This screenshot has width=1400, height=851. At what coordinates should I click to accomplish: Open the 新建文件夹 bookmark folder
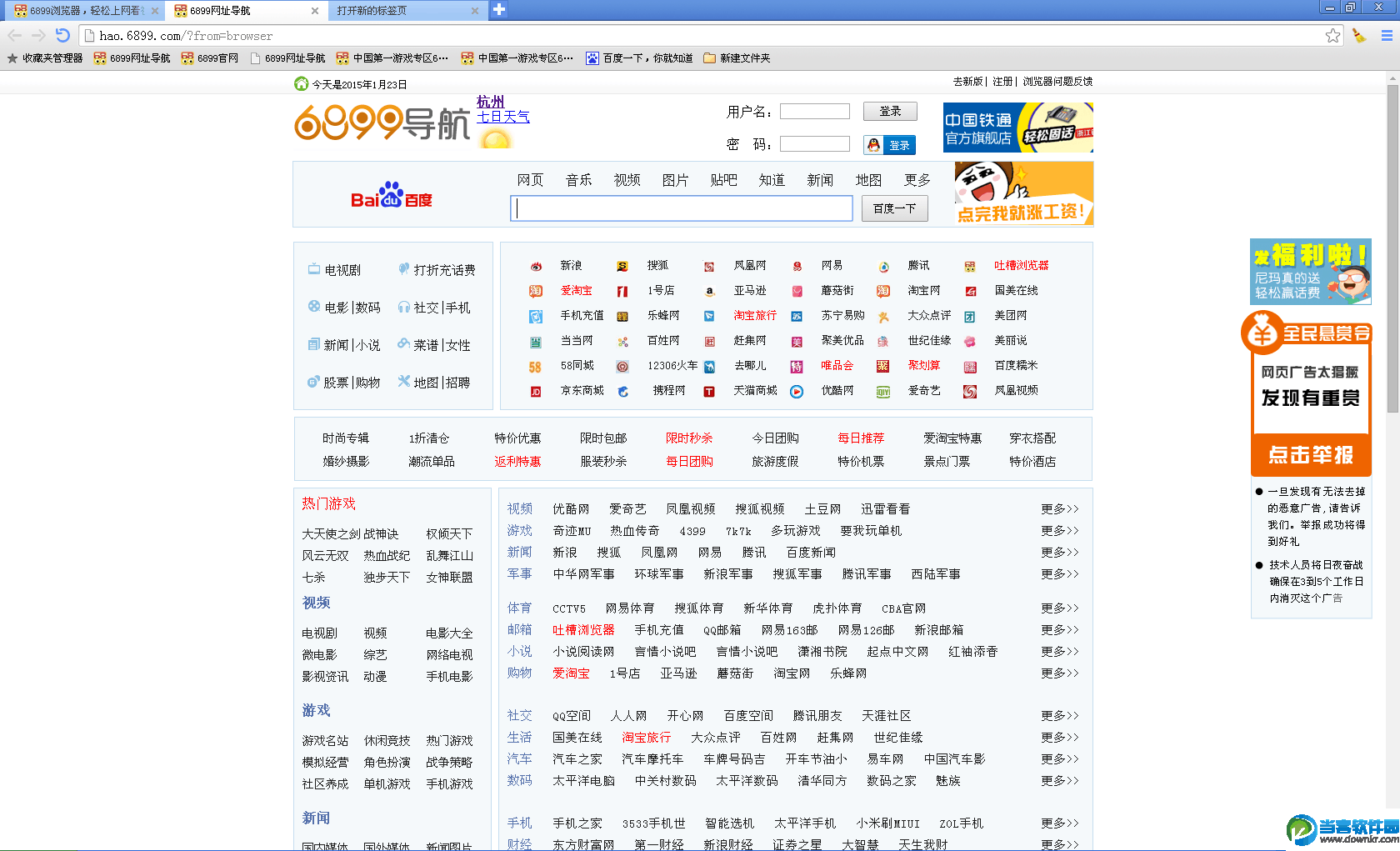(737, 58)
